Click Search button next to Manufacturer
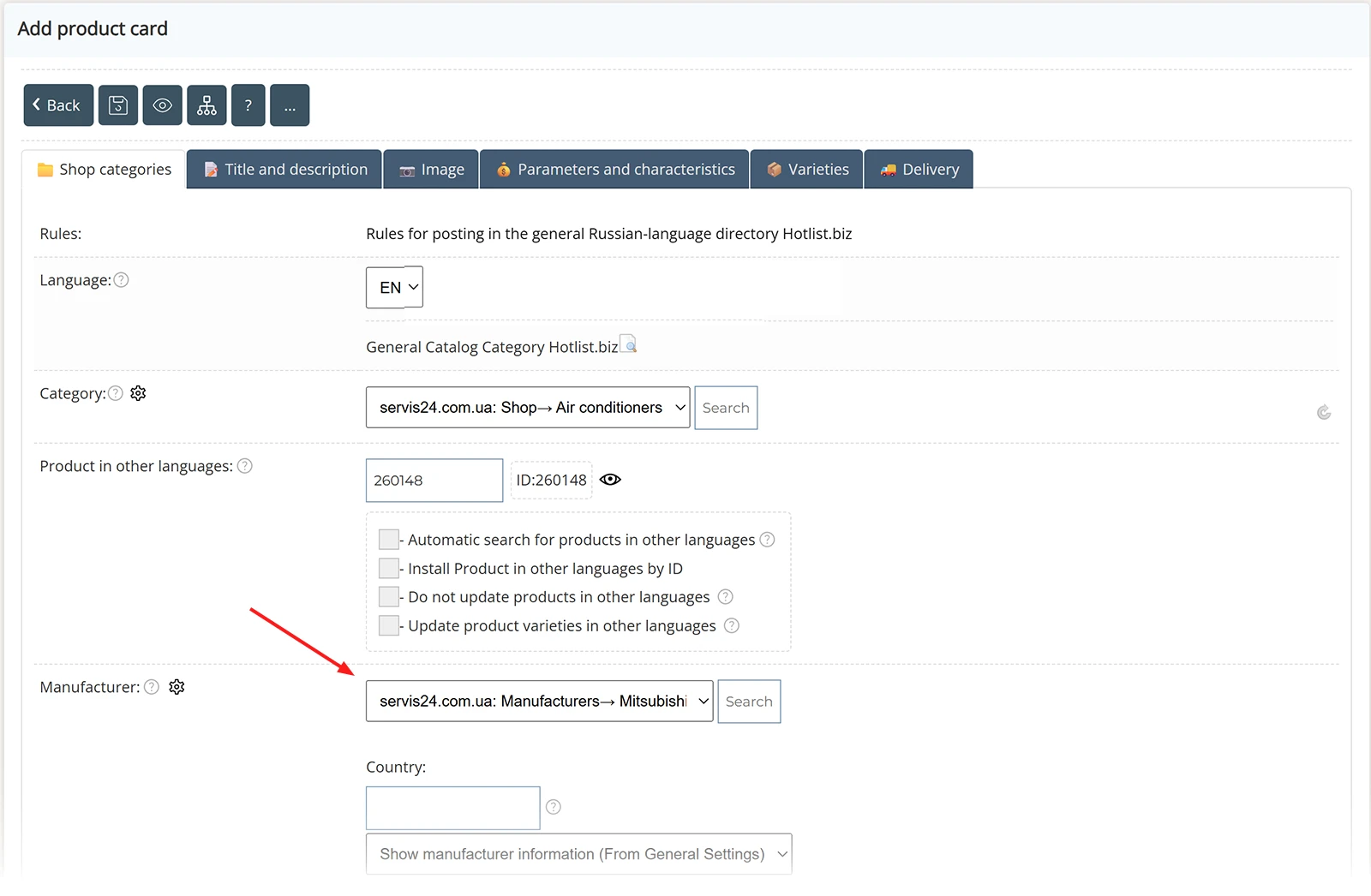1371x896 pixels. click(x=749, y=702)
